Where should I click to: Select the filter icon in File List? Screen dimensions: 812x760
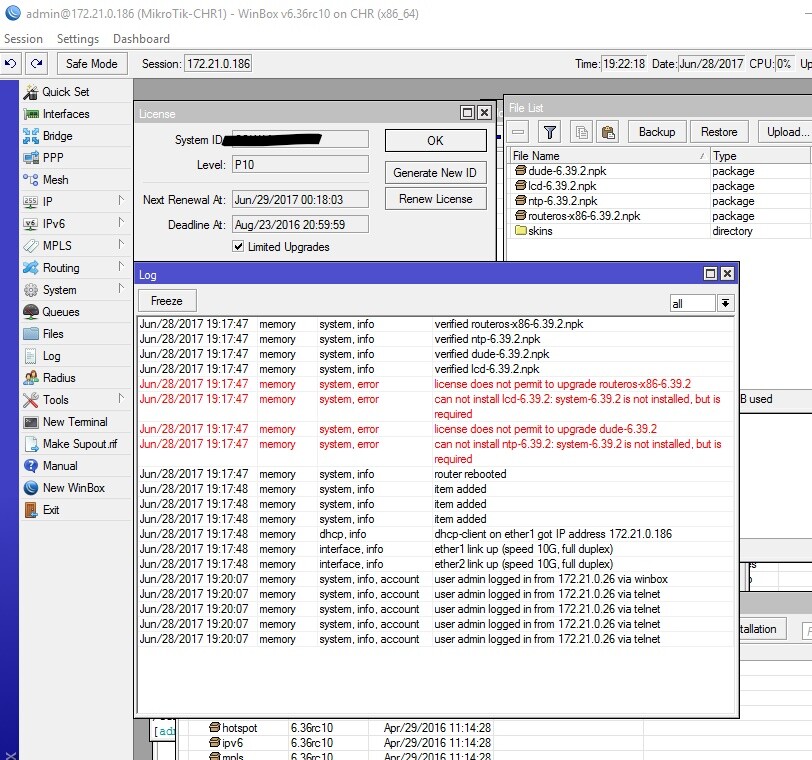(550, 131)
